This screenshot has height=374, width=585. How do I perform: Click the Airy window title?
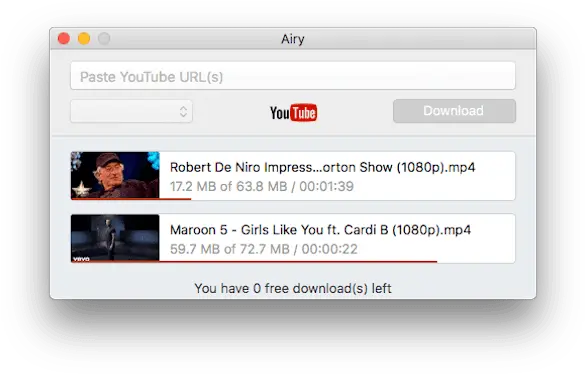pos(293,39)
